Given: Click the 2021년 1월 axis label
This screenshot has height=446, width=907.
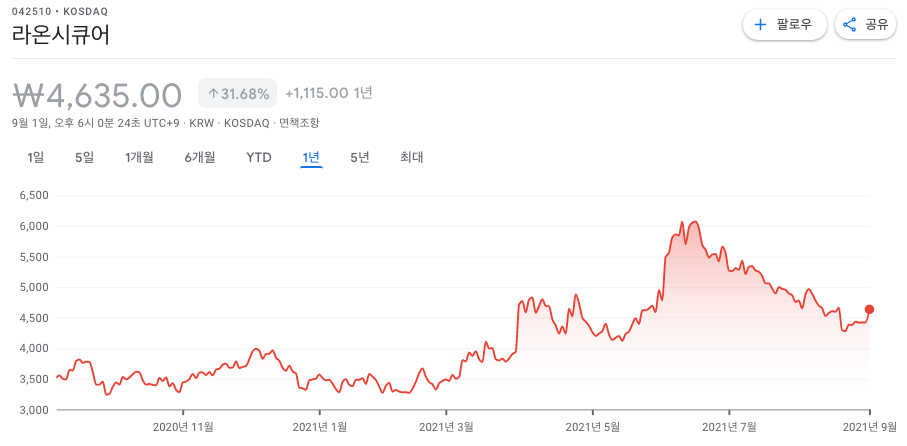Looking at the screenshot, I should [320, 427].
